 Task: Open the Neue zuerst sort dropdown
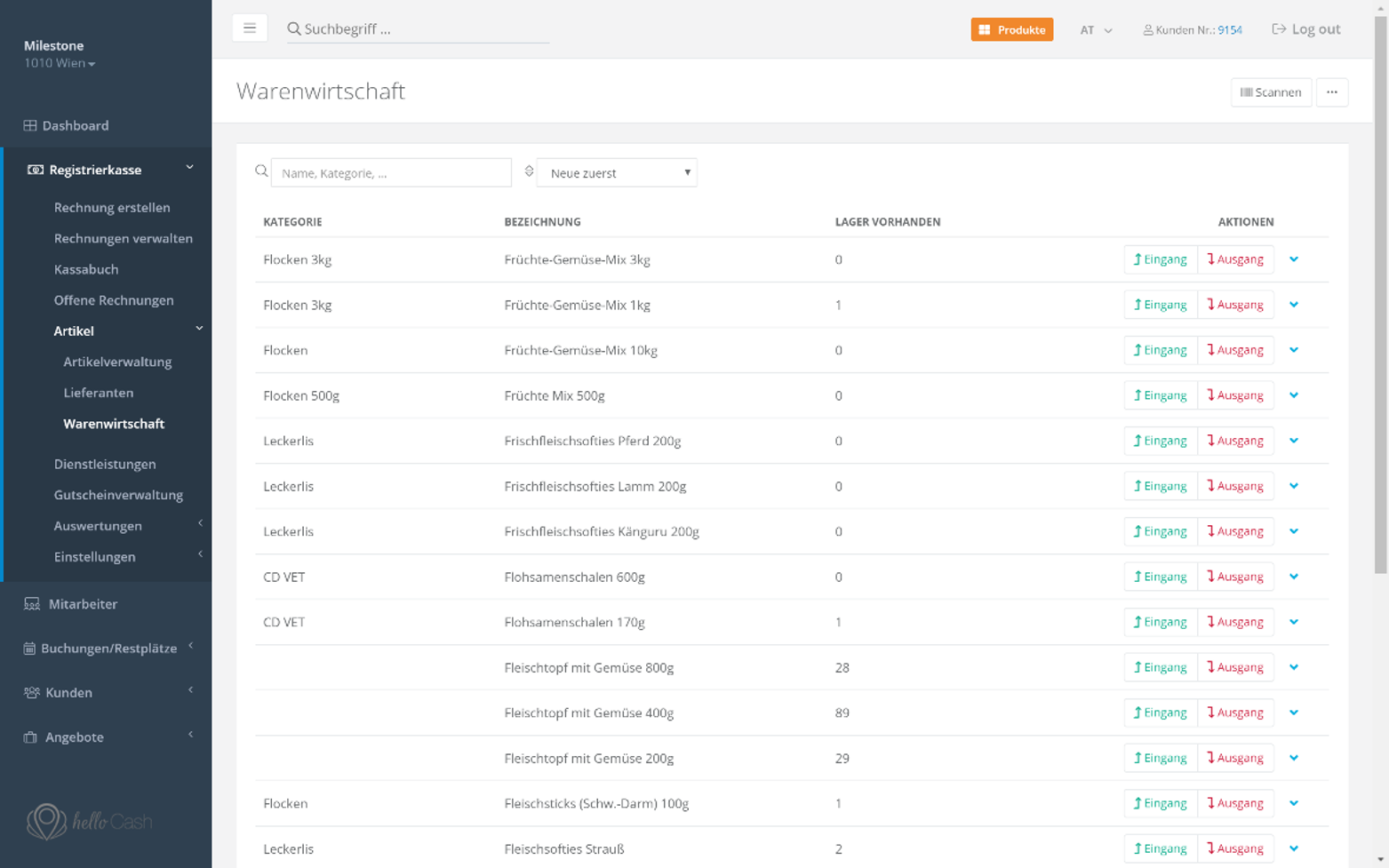coord(617,172)
